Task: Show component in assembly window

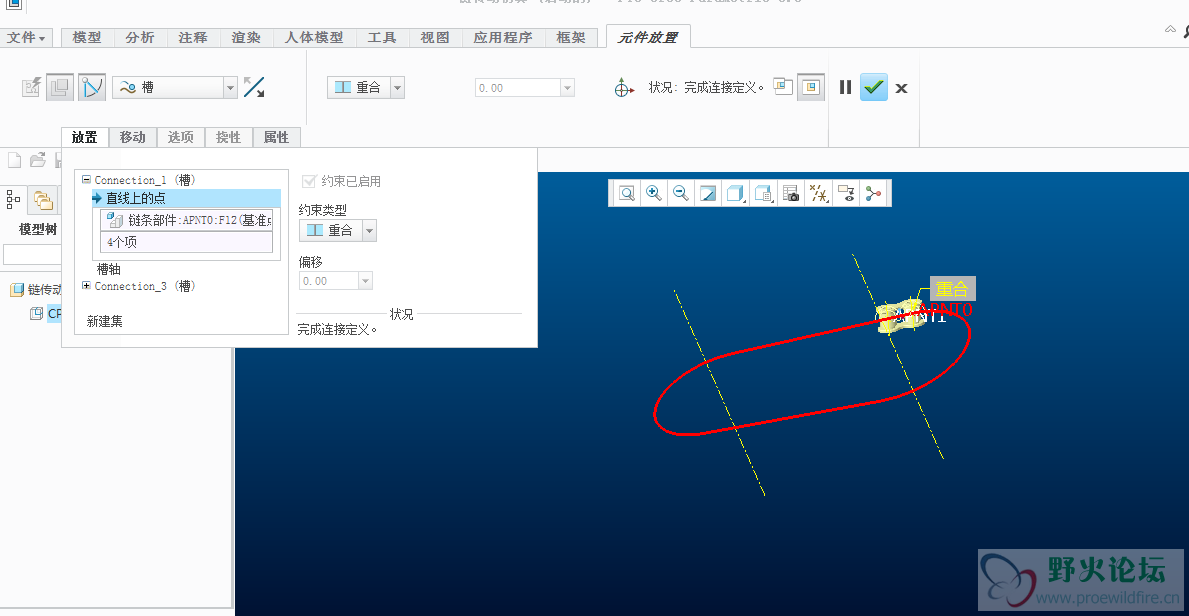Action: tap(811, 87)
